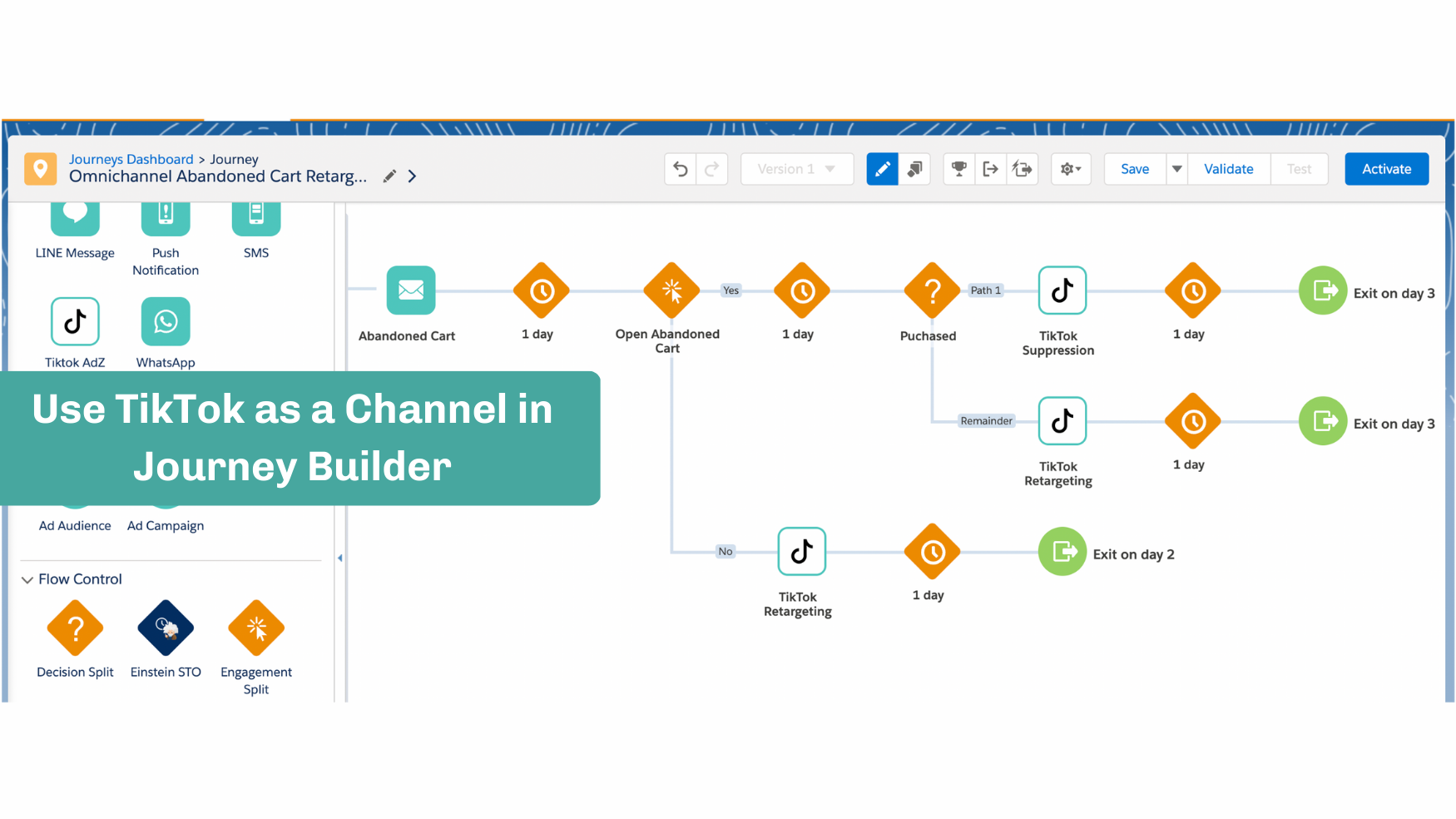1456x819 pixels.
Task: Click the redo arrow in the toolbar
Action: [712, 169]
